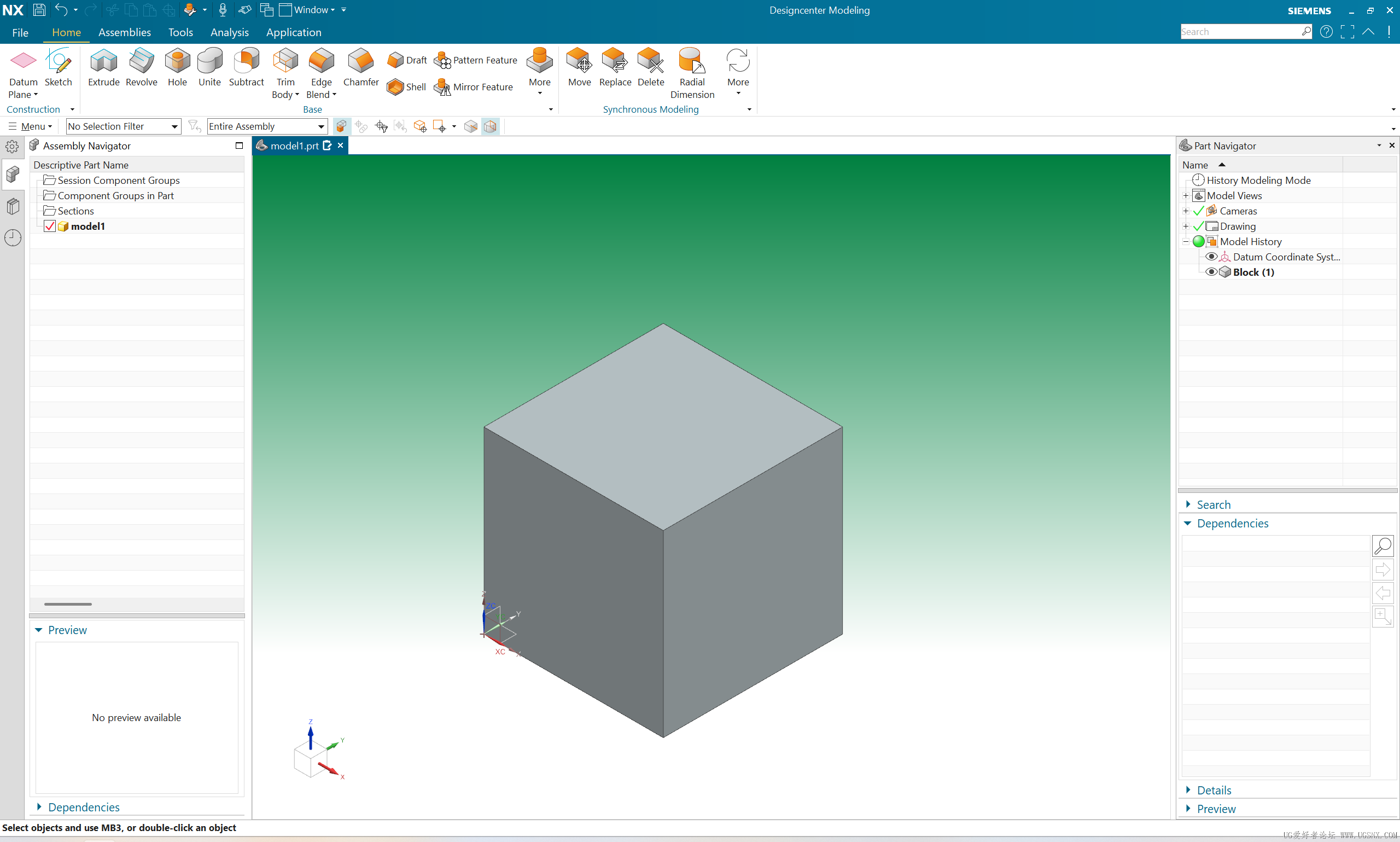Click the Revolve tool icon
The width and height of the screenshot is (1400, 842).
[141, 61]
